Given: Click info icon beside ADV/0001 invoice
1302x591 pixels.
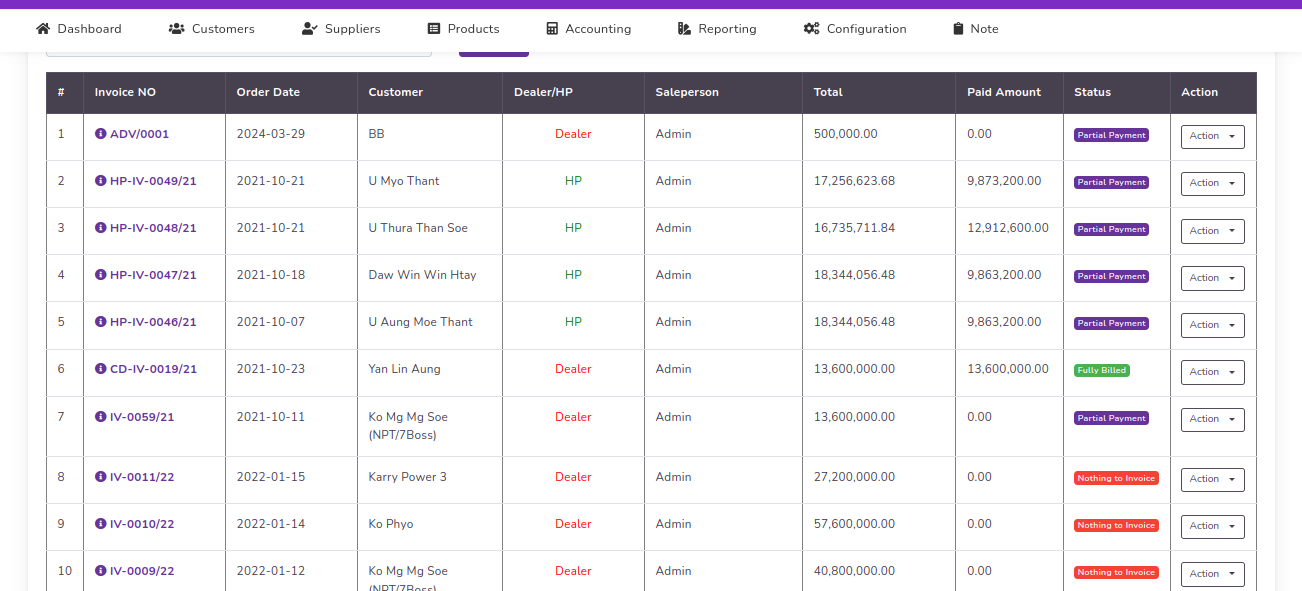Looking at the screenshot, I should tap(100, 134).
